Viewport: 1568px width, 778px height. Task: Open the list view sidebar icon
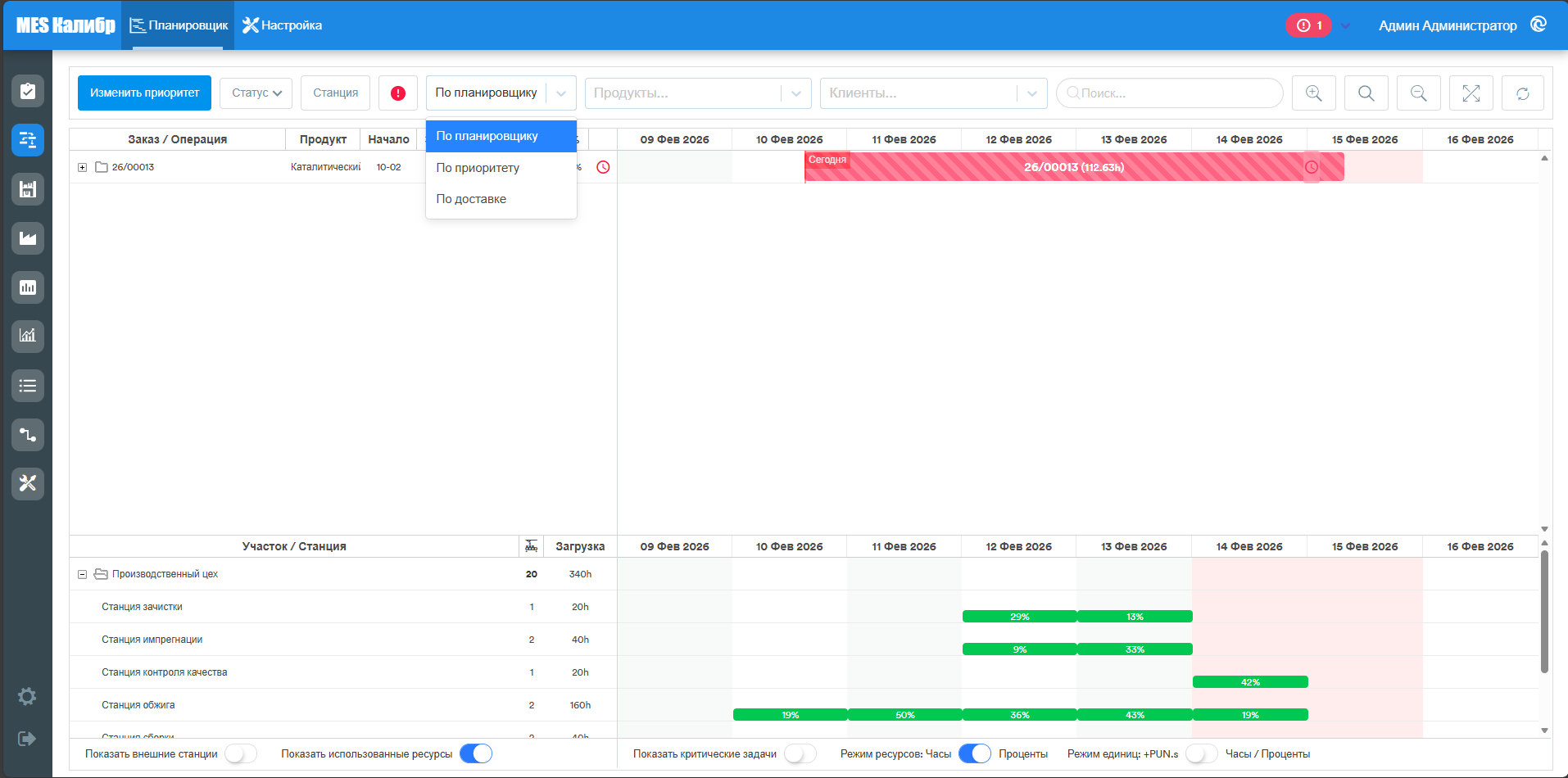tap(27, 386)
